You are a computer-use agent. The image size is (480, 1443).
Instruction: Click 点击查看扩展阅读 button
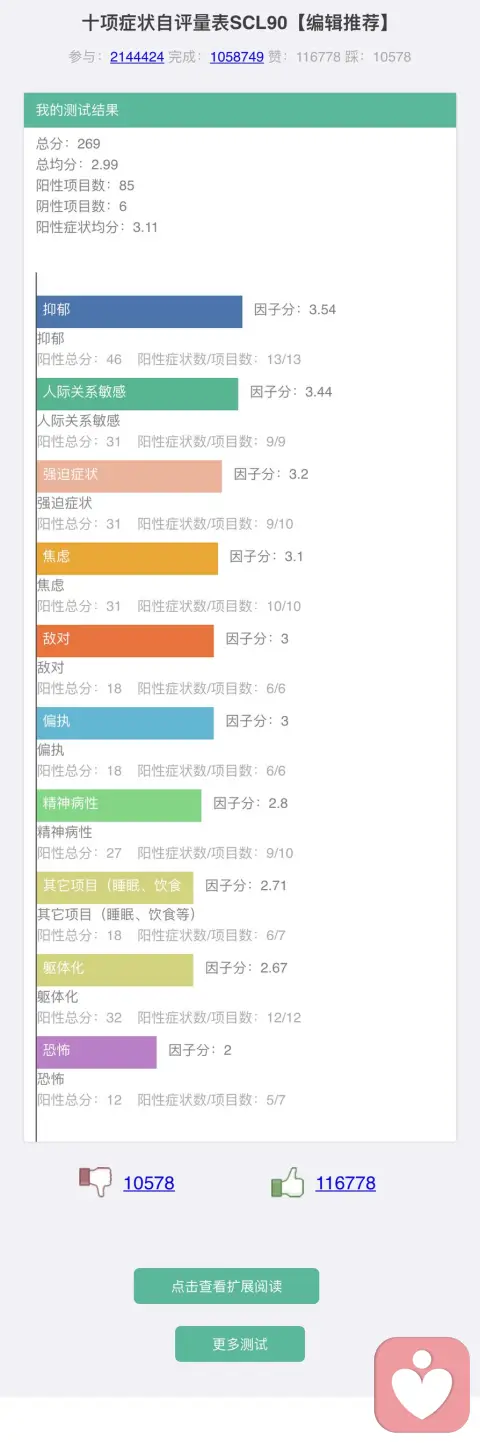(226, 1286)
